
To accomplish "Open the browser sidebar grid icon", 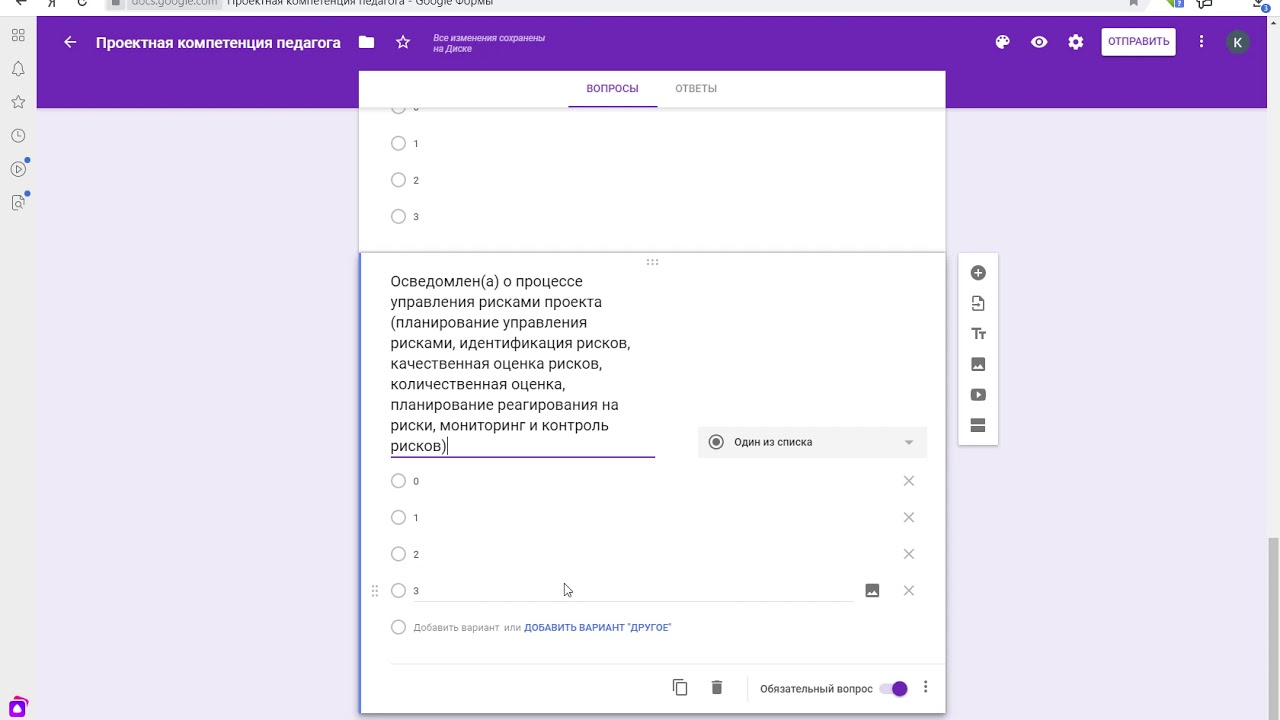I will tap(18, 35).
